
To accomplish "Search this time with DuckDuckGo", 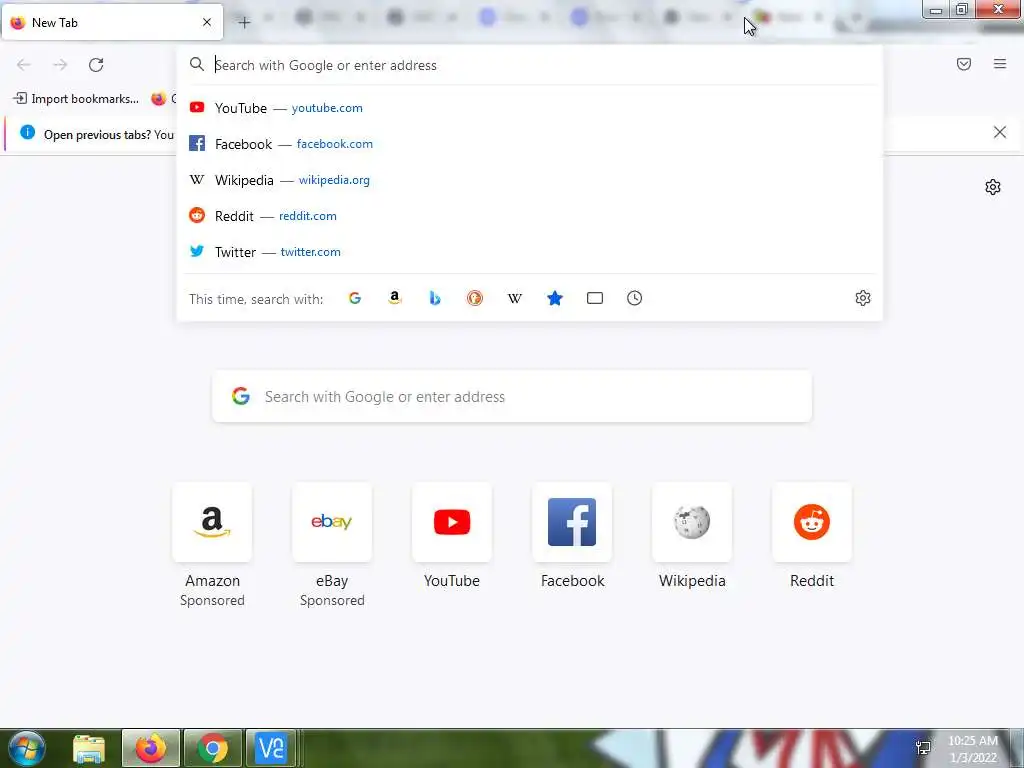I will (475, 298).
